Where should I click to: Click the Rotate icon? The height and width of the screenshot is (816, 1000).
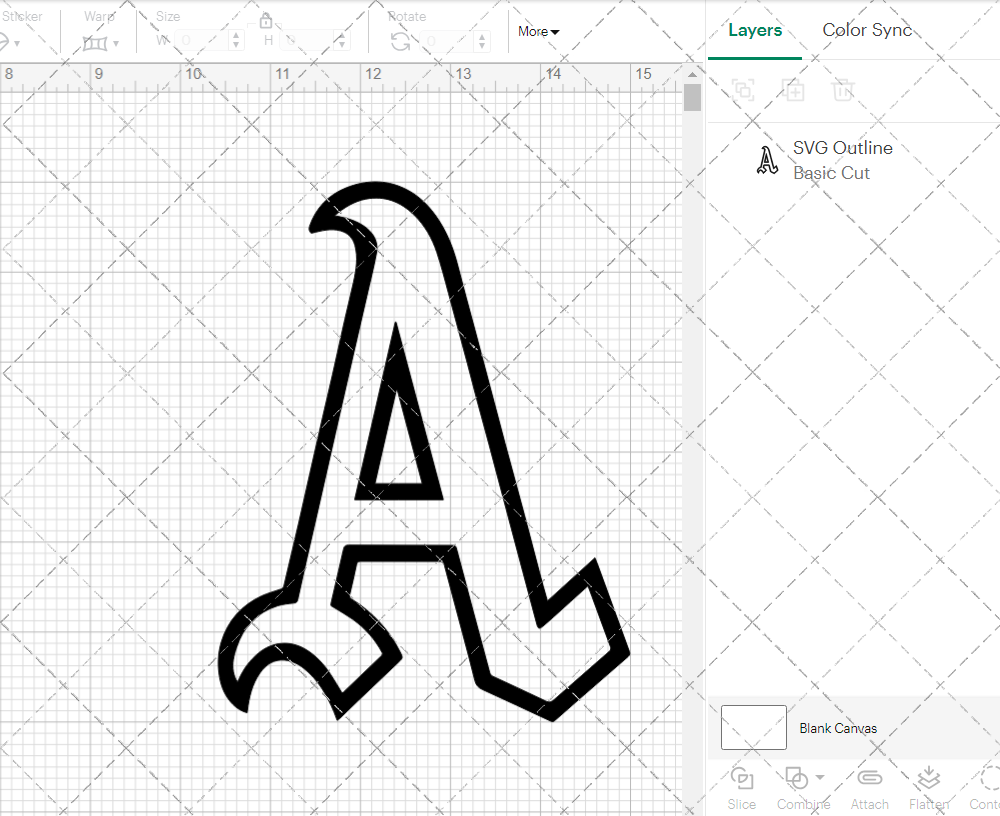(x=401, y=42)
